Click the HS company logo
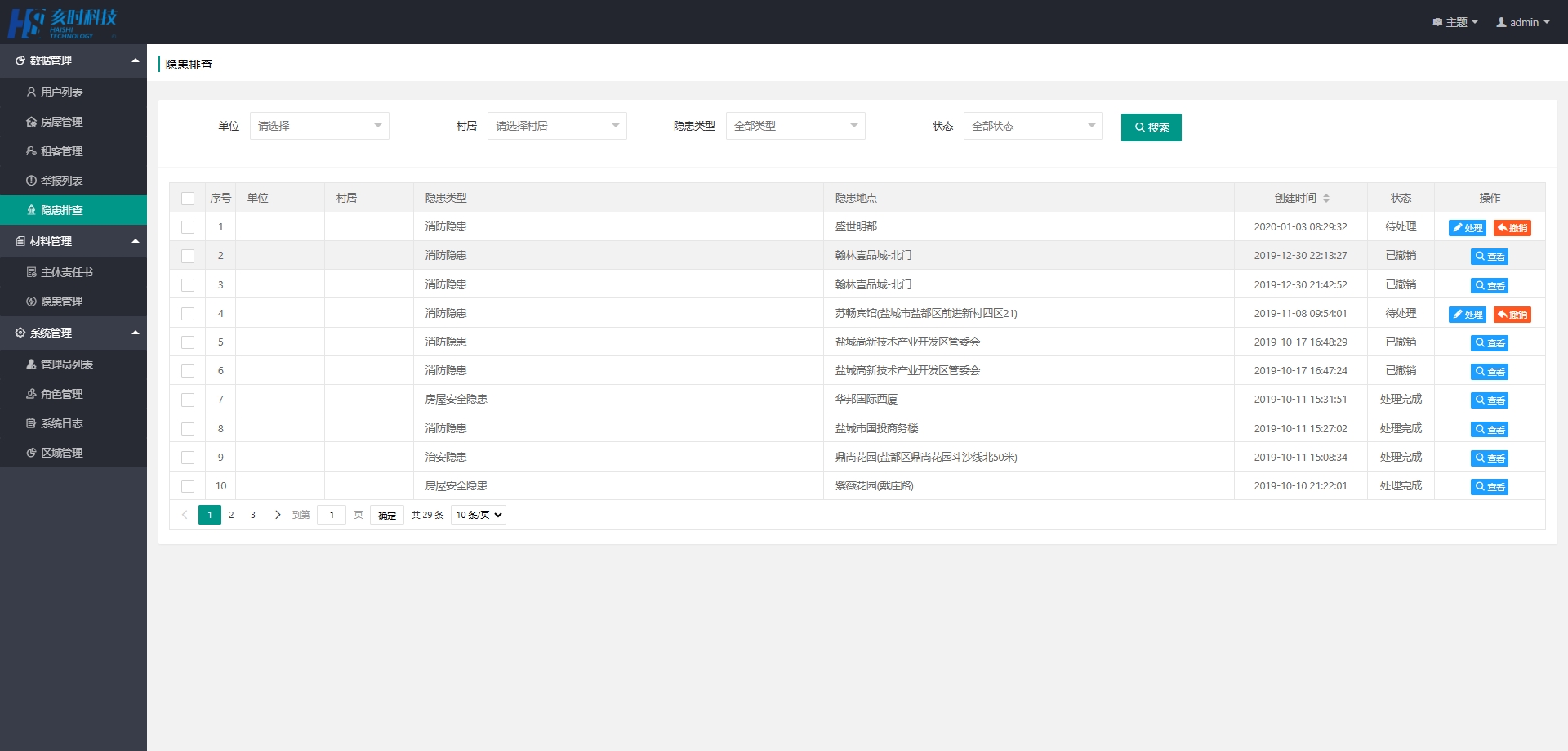 coord(62,23)
